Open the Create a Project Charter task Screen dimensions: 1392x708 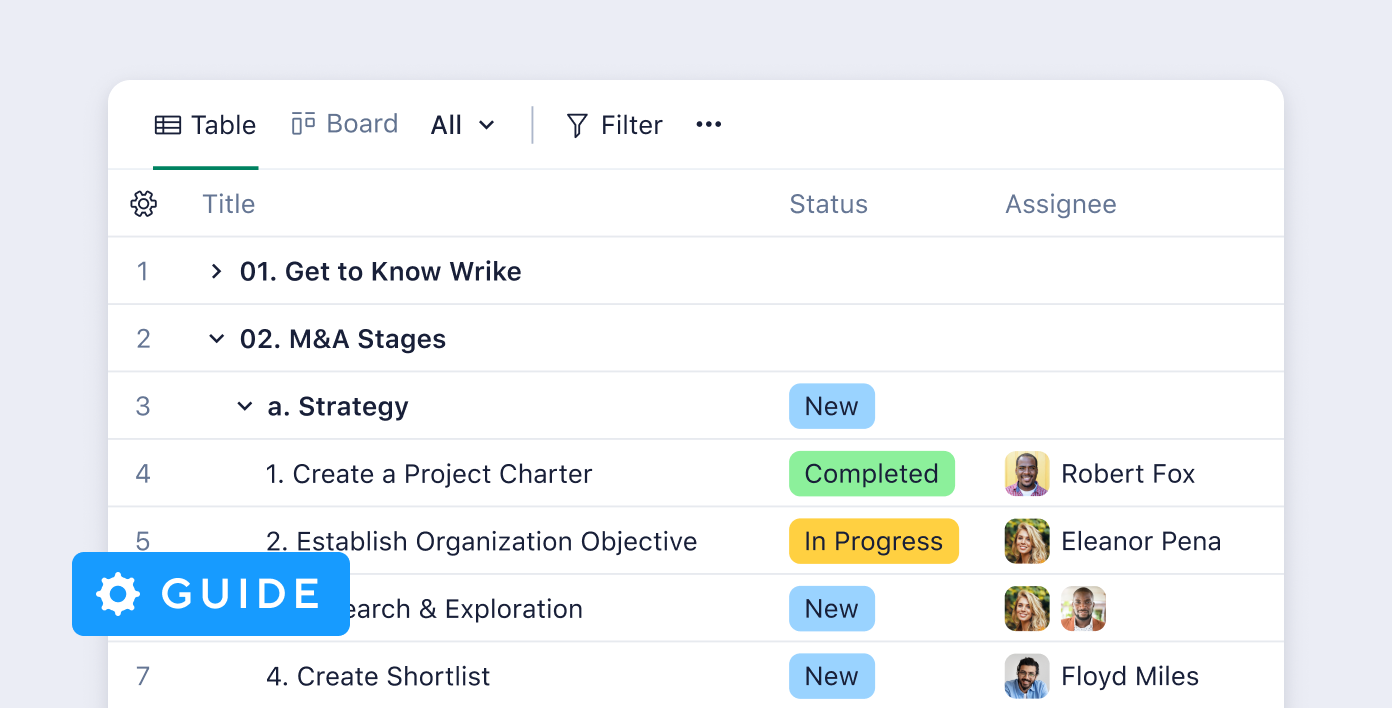[x=429, y=474]
